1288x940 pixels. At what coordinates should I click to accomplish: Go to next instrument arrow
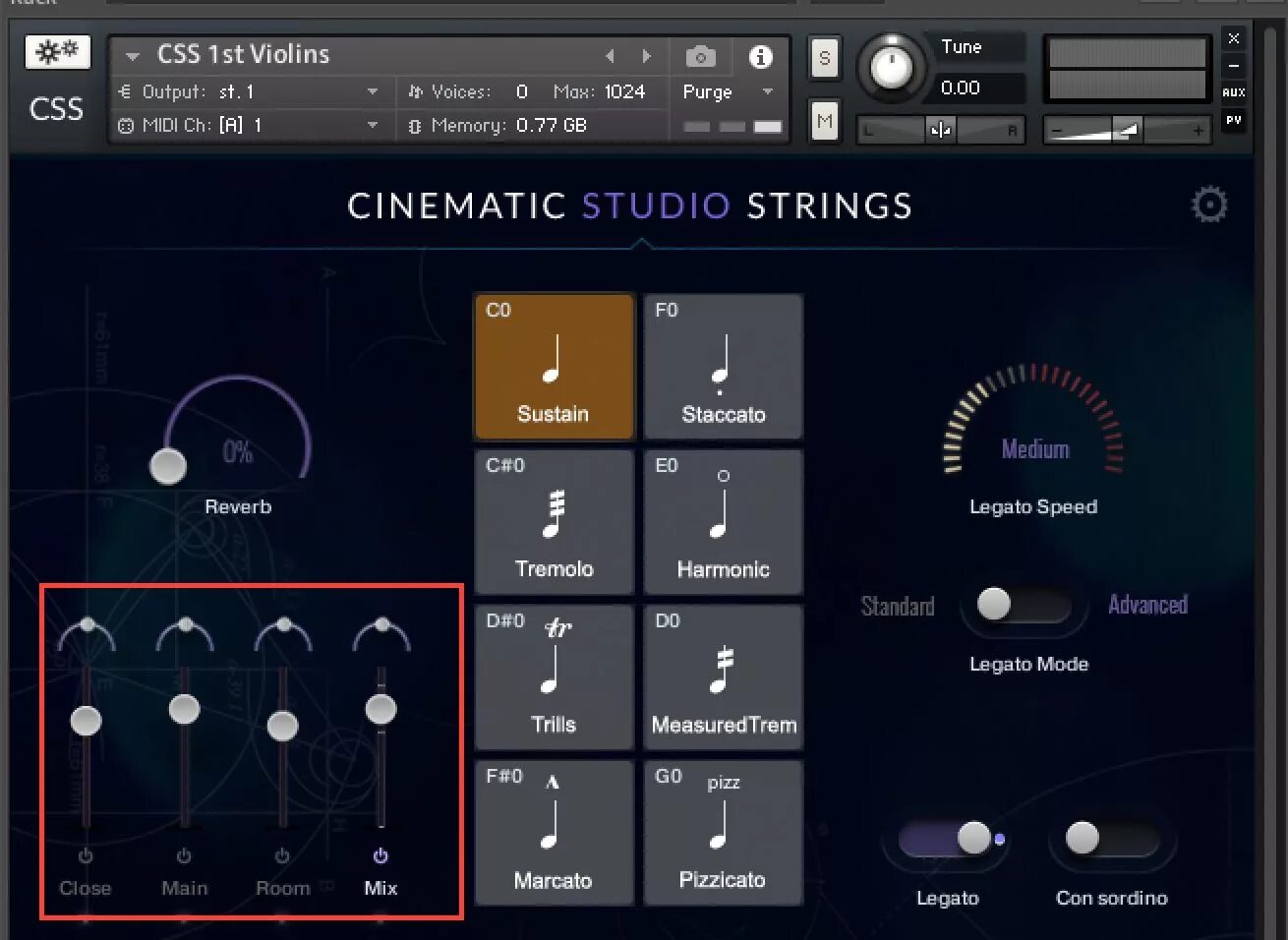(x=646, y=56)
